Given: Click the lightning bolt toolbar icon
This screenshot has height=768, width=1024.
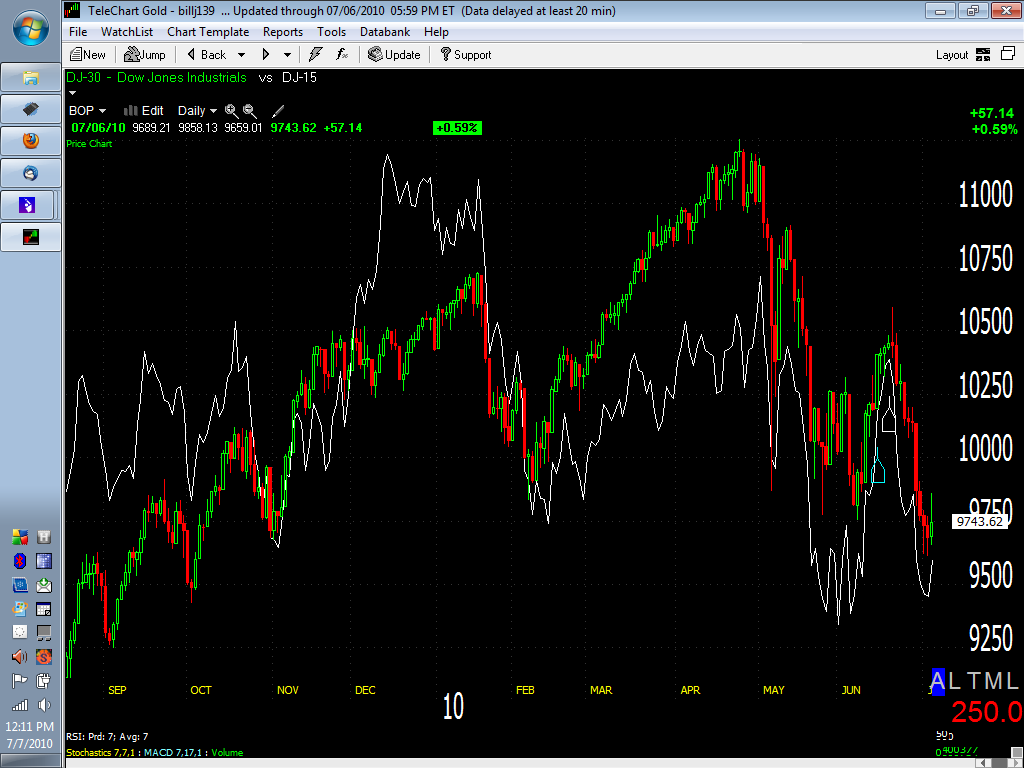Looking at the screenshot, I should [315, 55].
